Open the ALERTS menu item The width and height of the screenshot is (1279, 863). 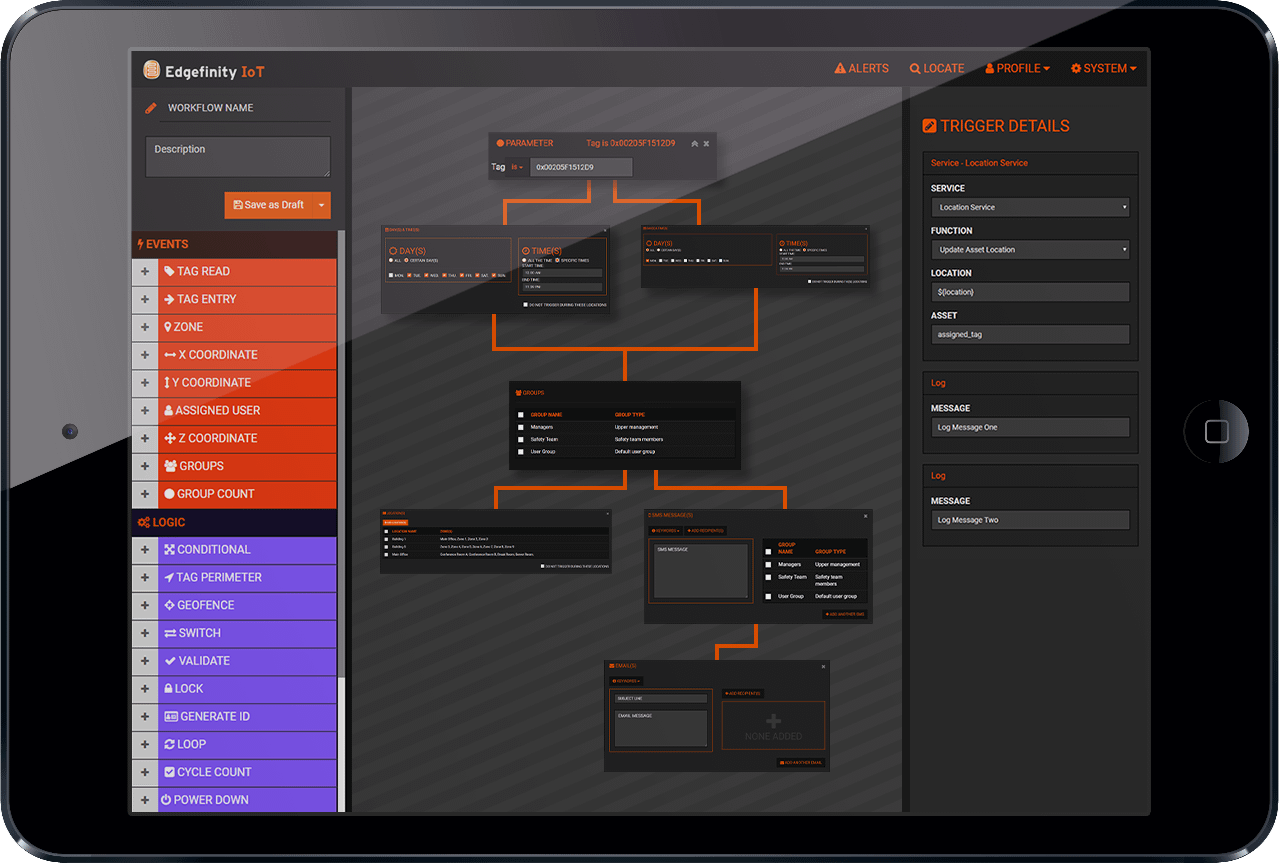861,69
